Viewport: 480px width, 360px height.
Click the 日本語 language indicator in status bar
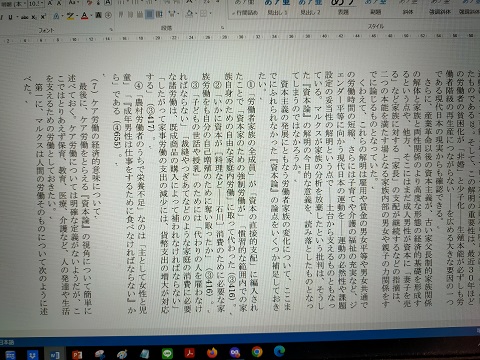pos(7,342)
